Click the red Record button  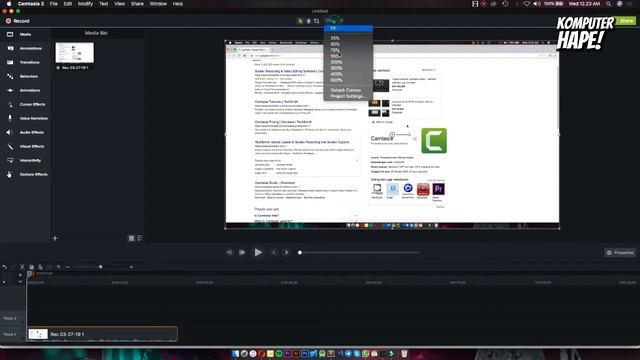(x=18, y=21)
